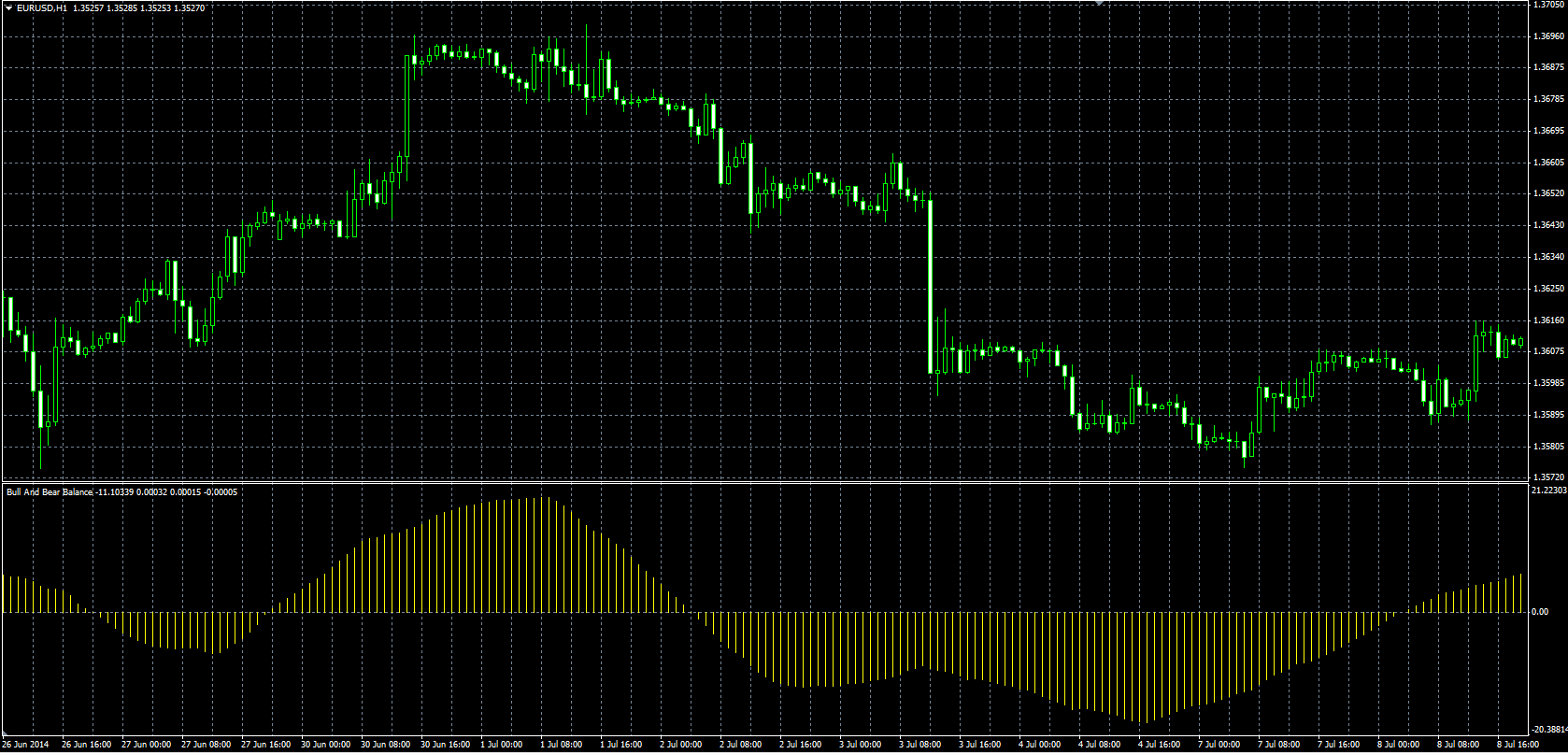
Task: Click the 2 Jul 16:00 time label
Action: pyautogui.click(x=801, y=745)
